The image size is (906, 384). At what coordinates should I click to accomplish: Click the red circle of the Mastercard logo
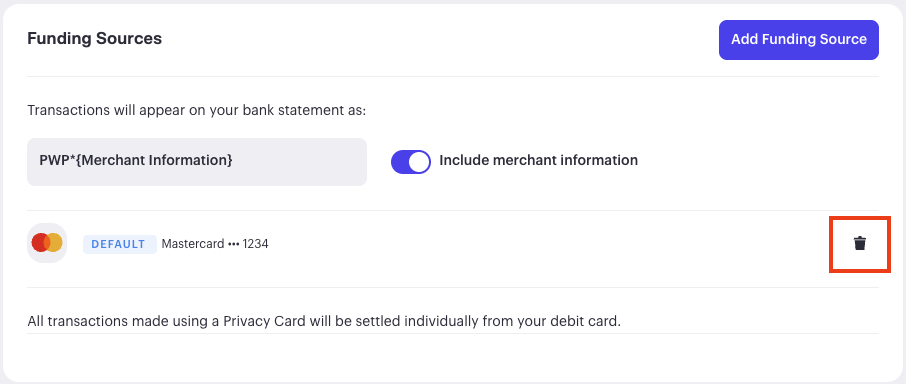[x=39, y=243]
